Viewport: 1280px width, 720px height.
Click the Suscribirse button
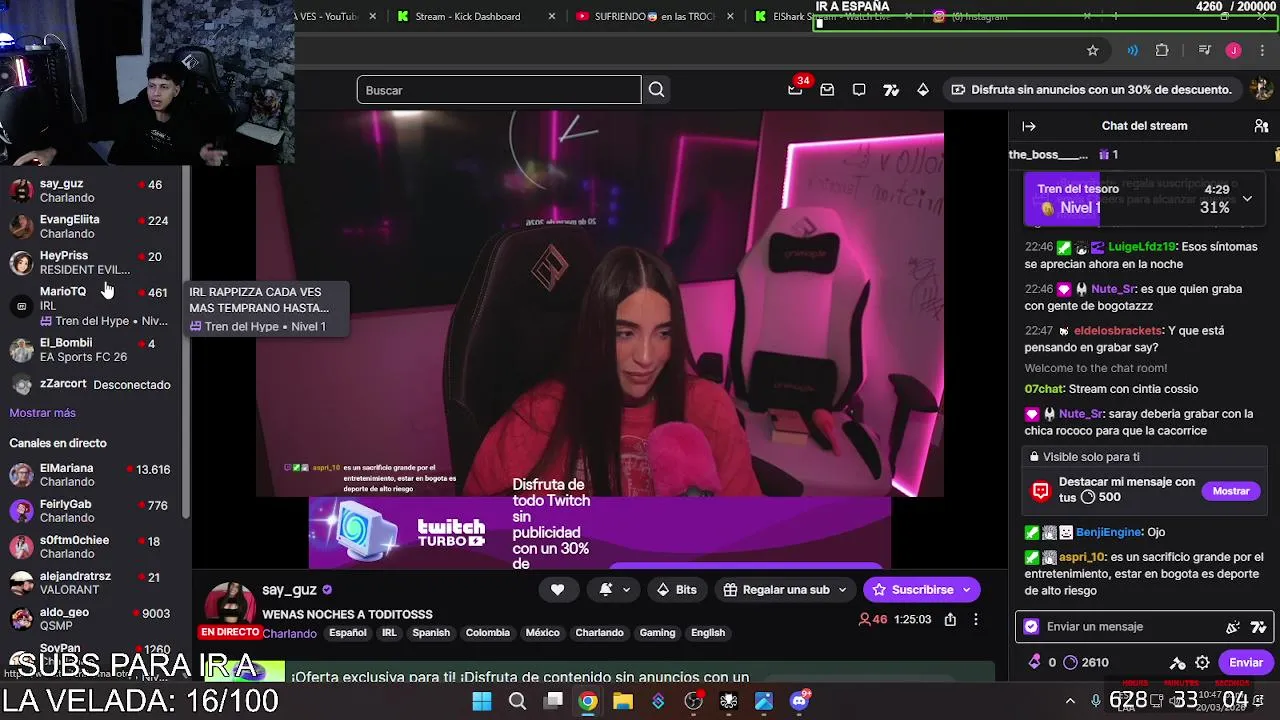pyautogui.click(x=922, y=590)
